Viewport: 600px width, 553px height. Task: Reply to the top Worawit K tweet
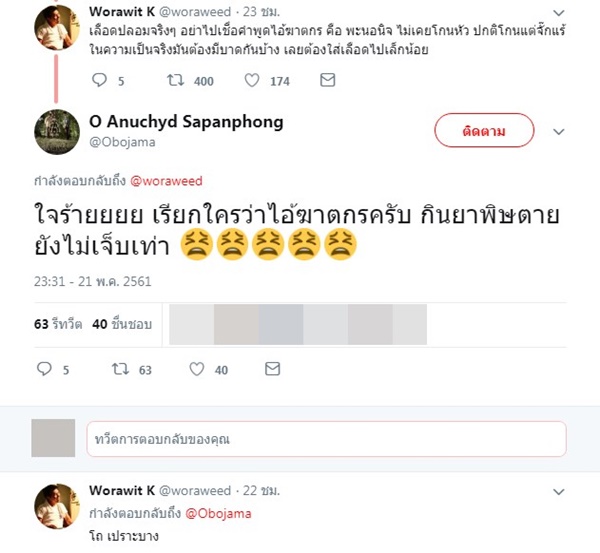pyautogui.click(x=97, y=81)
